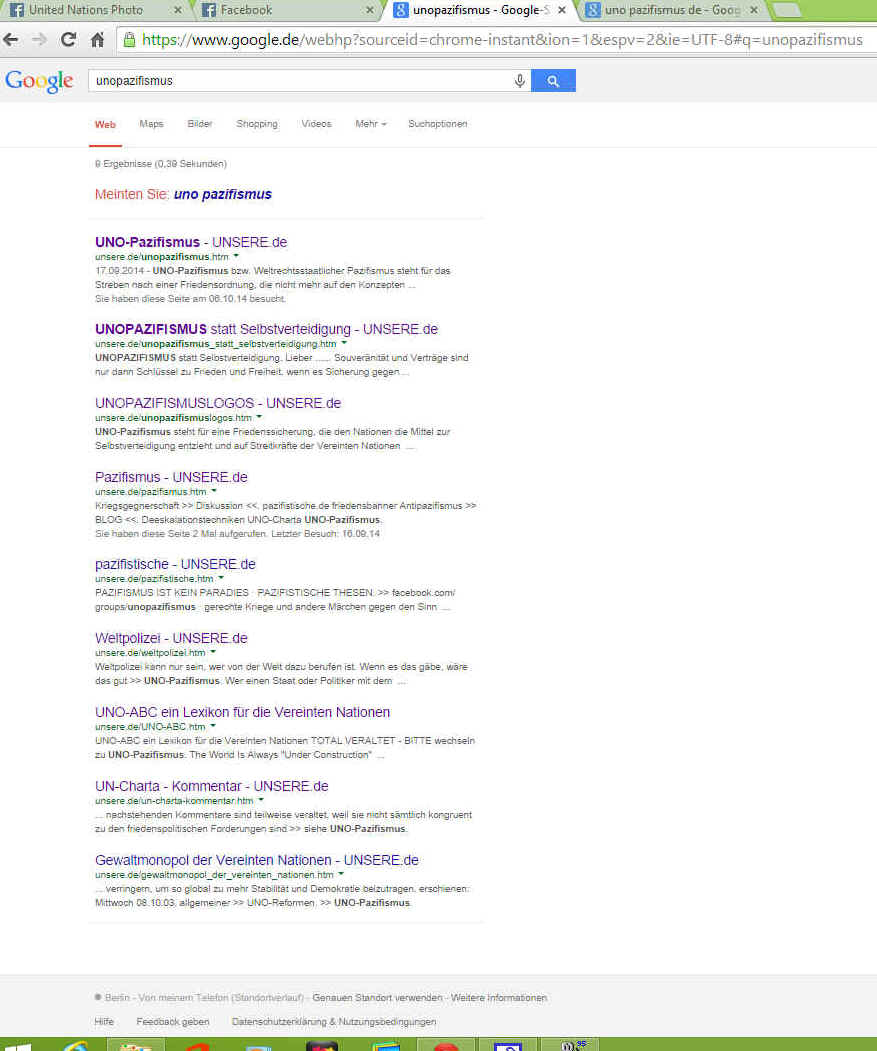Open Suchoptionen search tools
Screen dimensions: 877x1051
point(438,124)
